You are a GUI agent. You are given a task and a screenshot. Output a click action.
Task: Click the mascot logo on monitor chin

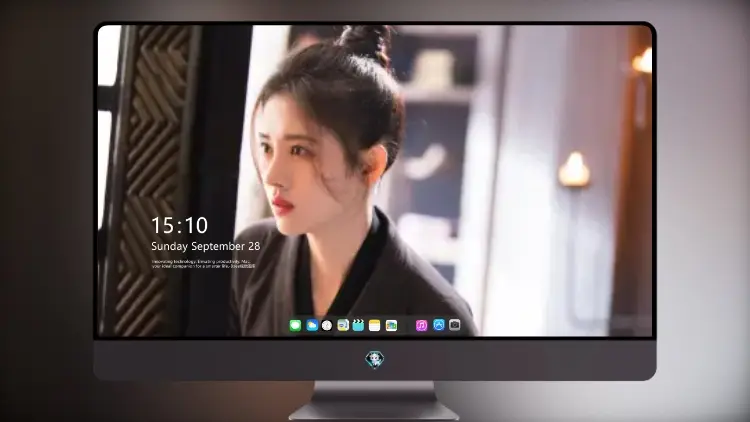375,359
